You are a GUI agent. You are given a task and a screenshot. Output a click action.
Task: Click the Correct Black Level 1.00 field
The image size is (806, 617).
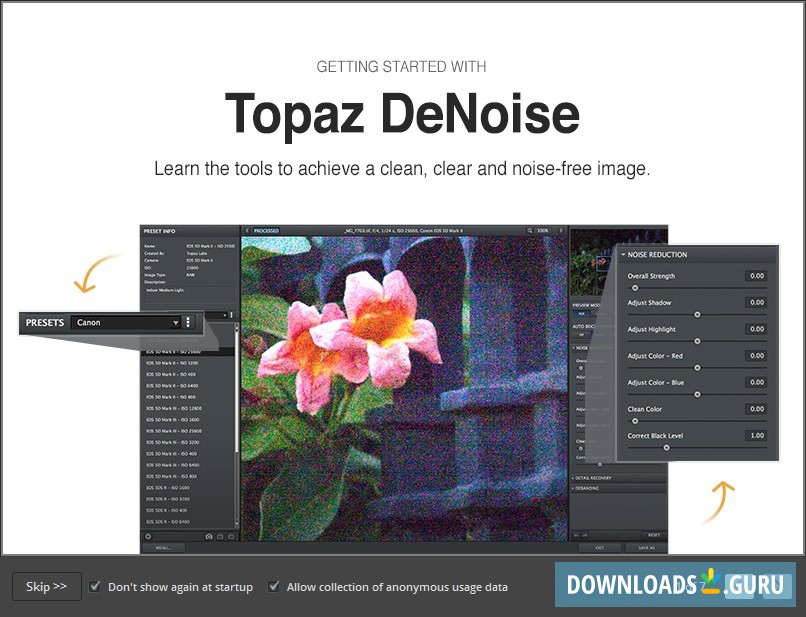(756, 435)
